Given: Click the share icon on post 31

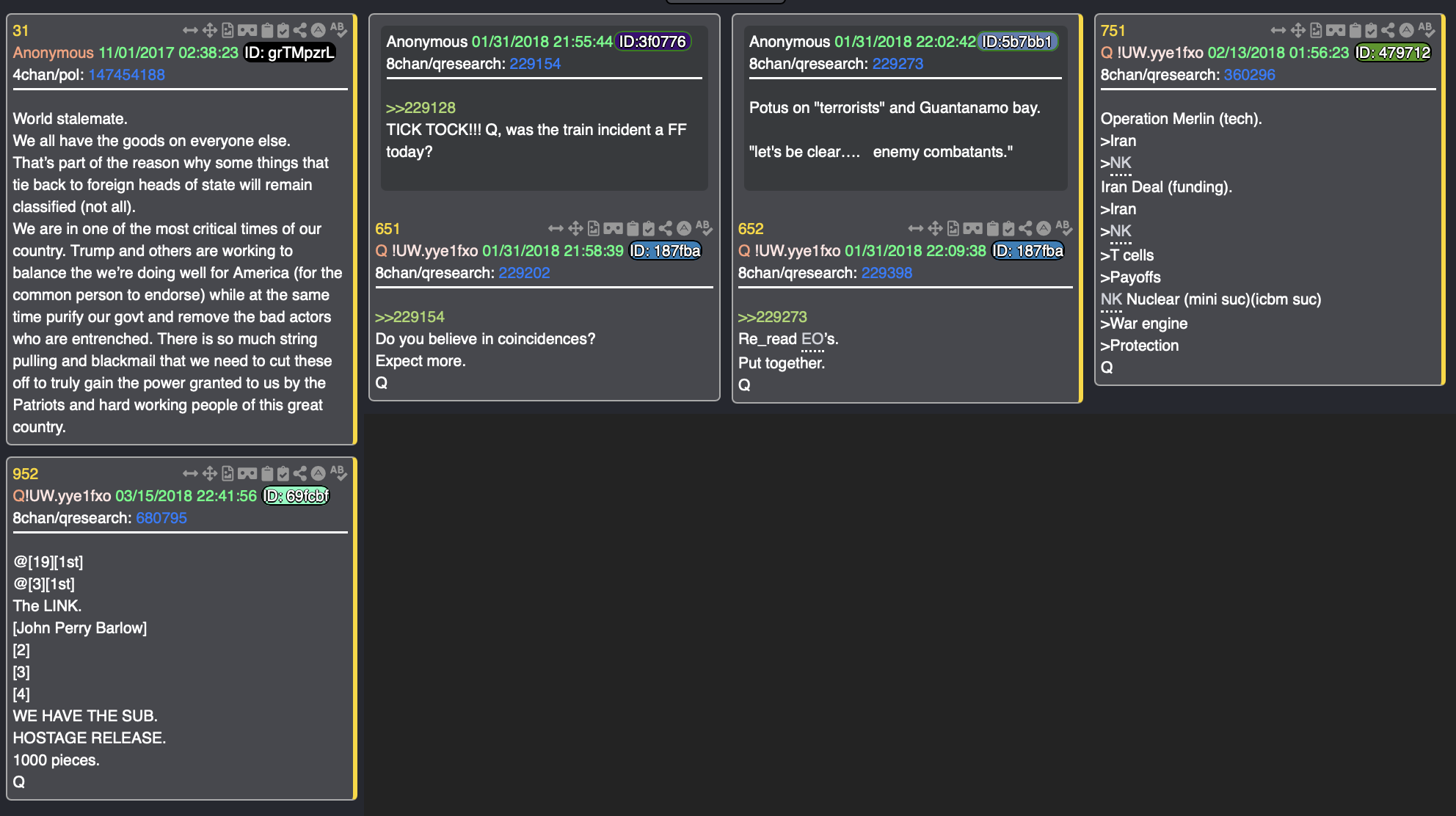Looking at the screenshot, I should (299, 30).
